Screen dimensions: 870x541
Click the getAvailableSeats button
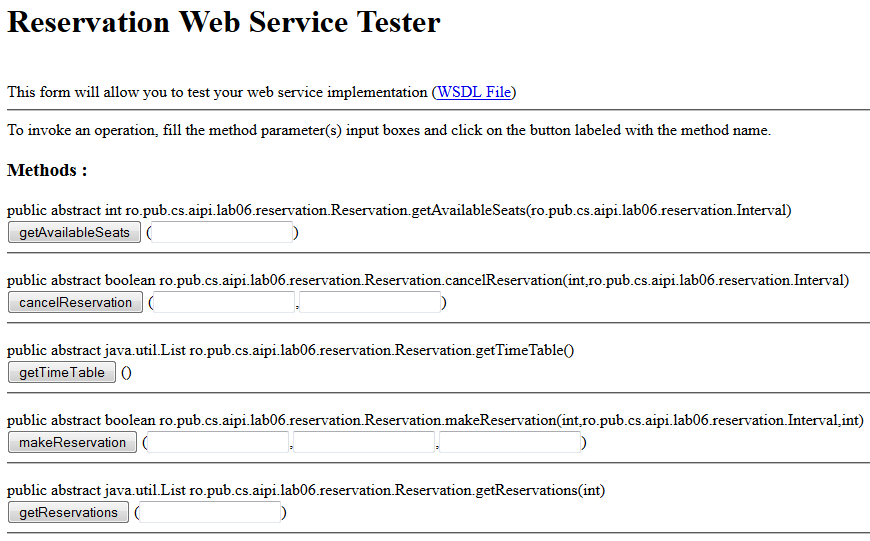(74, 232)
